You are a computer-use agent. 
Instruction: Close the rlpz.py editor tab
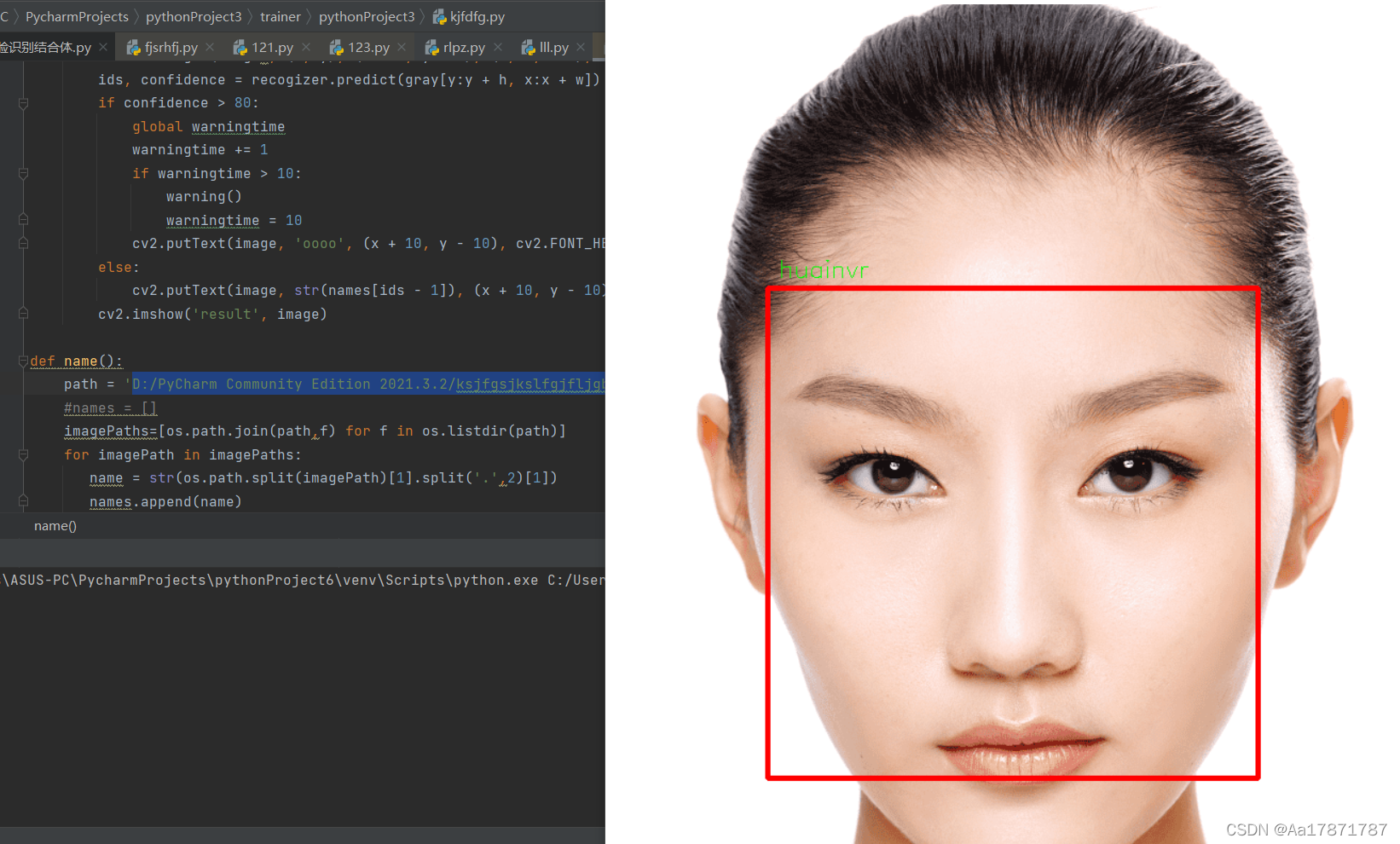coord(498,47)
